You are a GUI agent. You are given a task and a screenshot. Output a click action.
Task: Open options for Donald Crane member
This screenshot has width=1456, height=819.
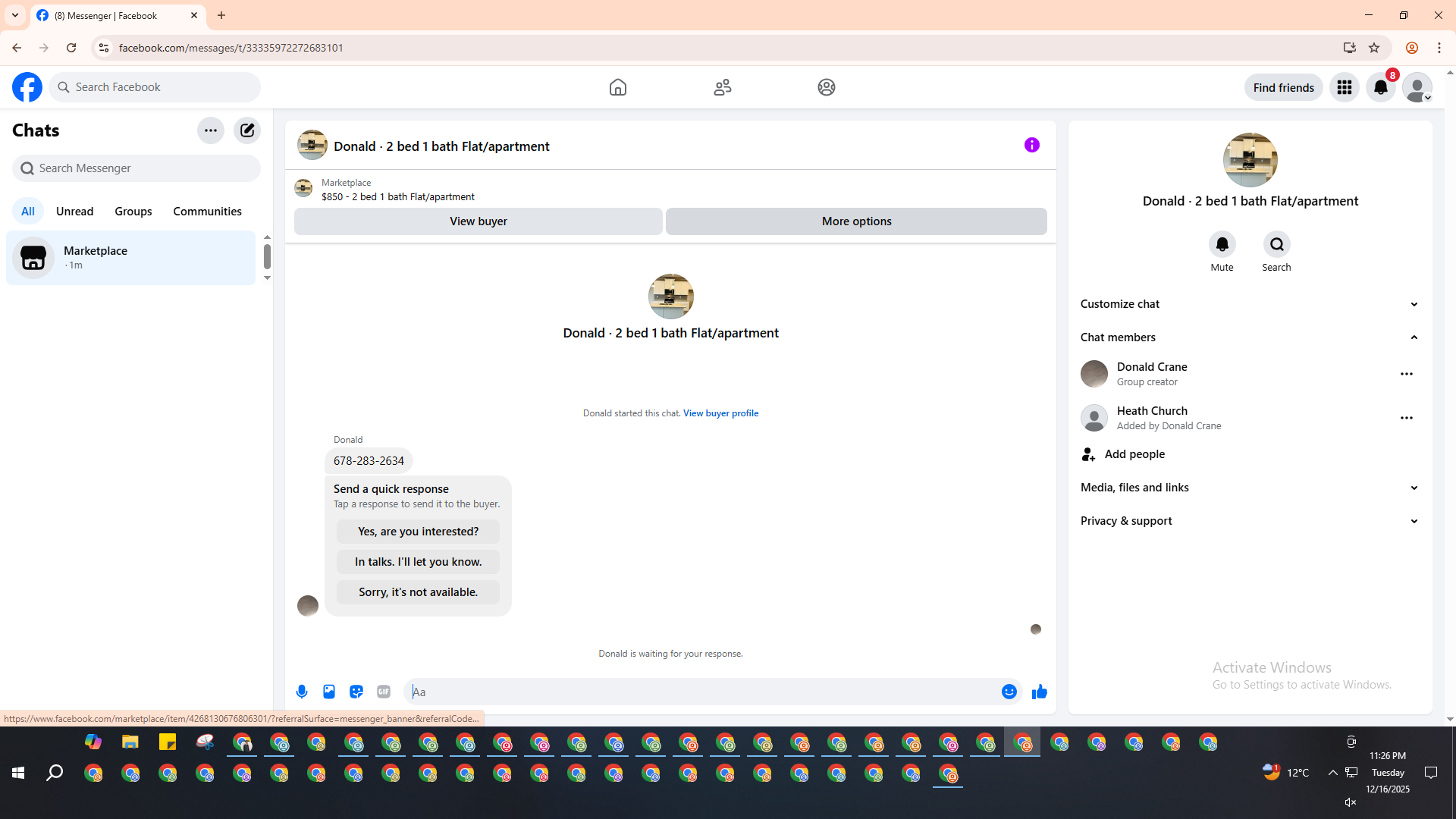click(1407, 374)
